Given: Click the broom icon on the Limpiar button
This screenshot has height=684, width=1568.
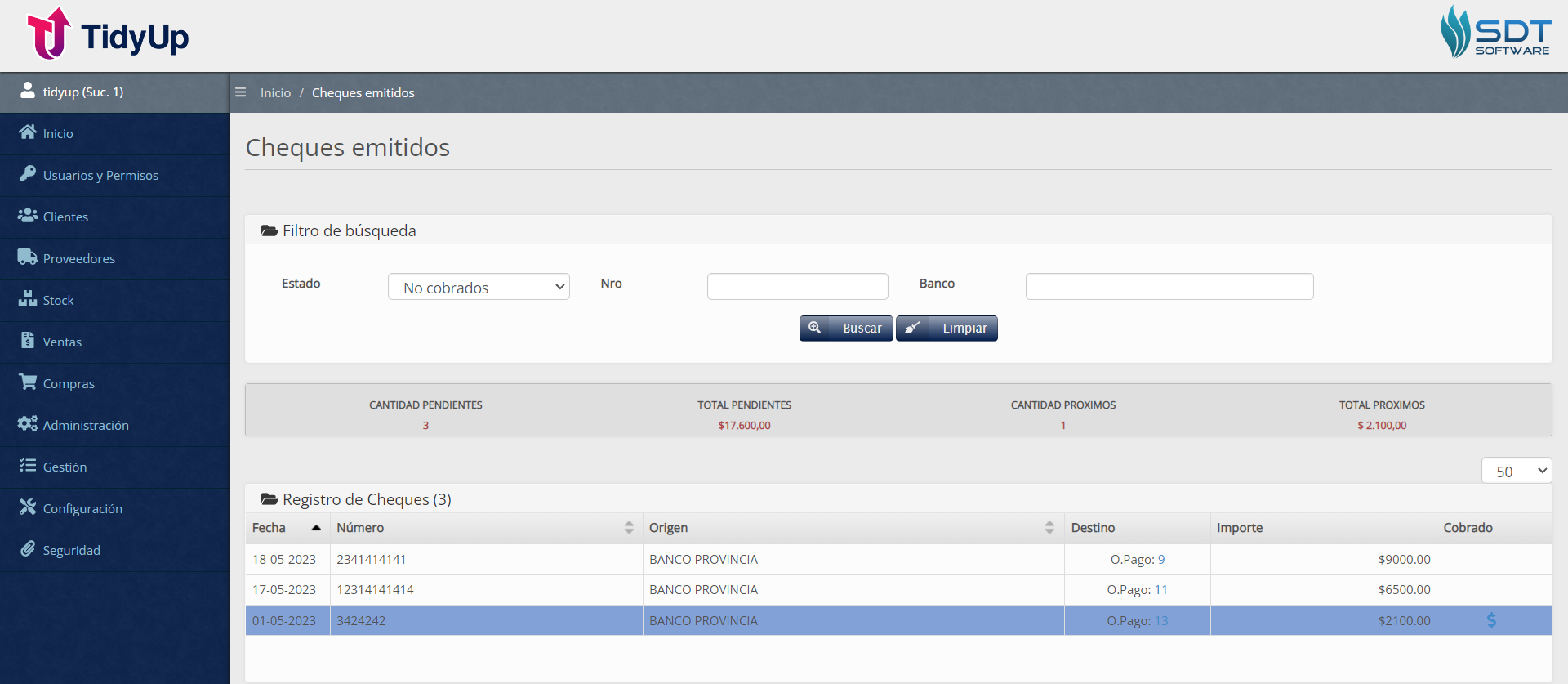Looking at the screenshot, I should pos(912,328).
